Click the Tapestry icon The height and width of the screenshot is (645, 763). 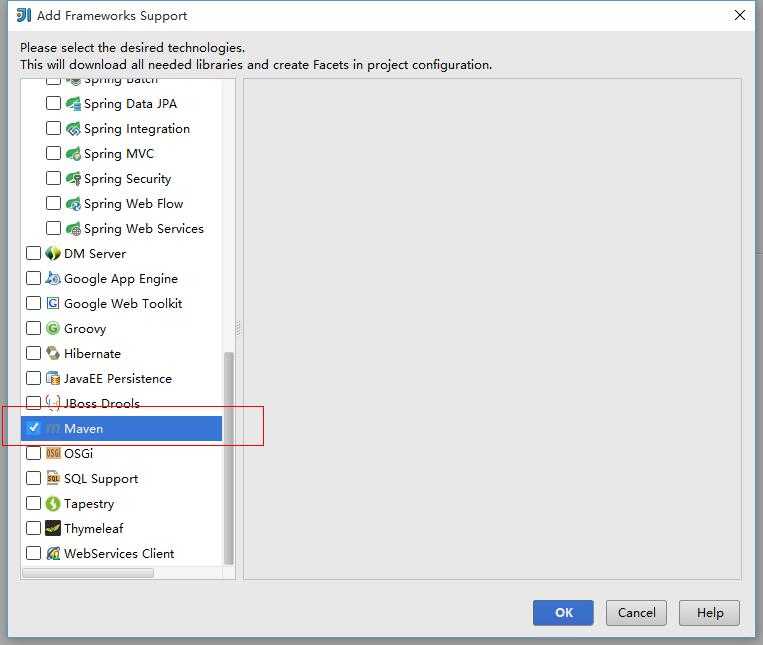click(53, 503)
